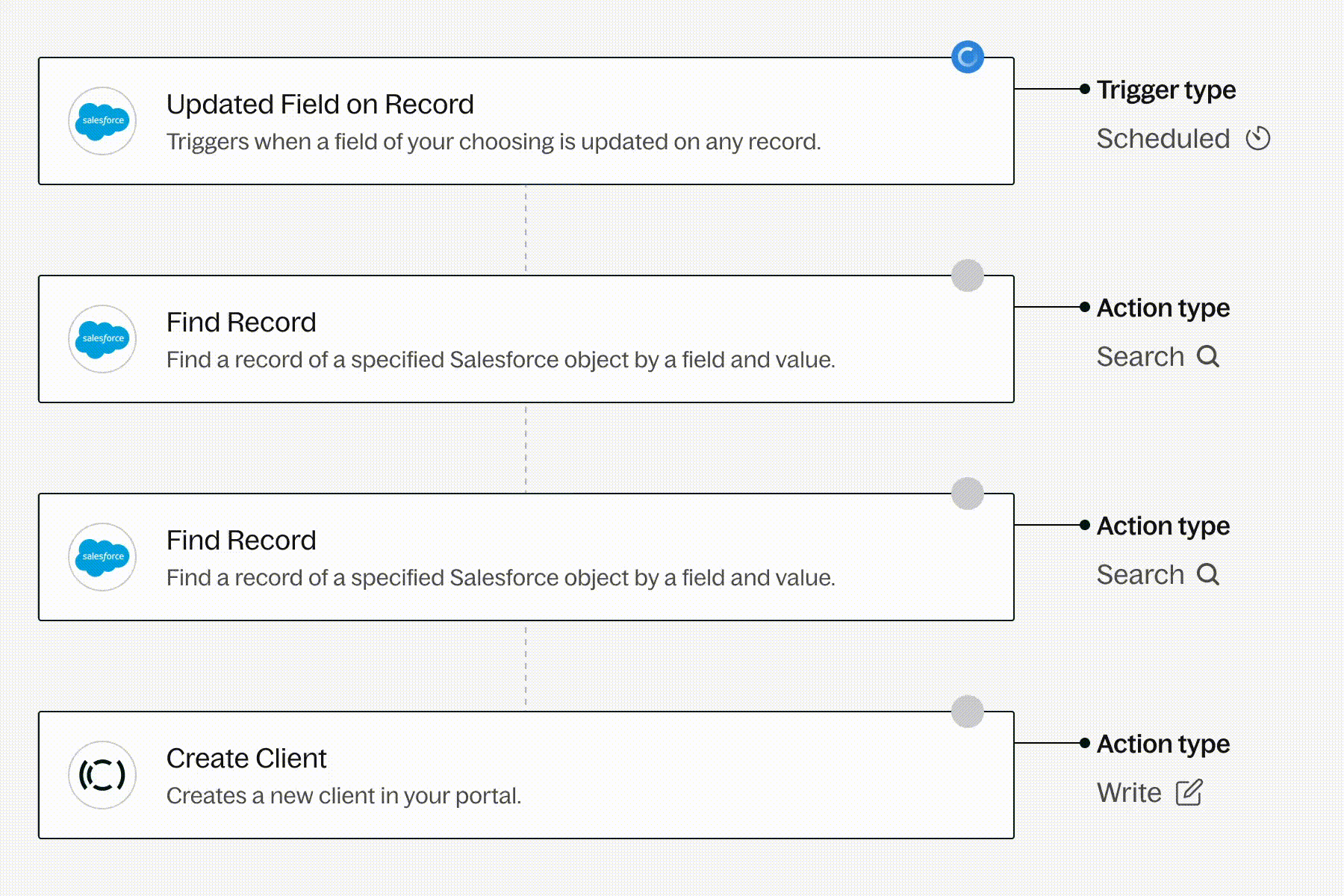Click the Write action type text

(x=1129, y=793)
